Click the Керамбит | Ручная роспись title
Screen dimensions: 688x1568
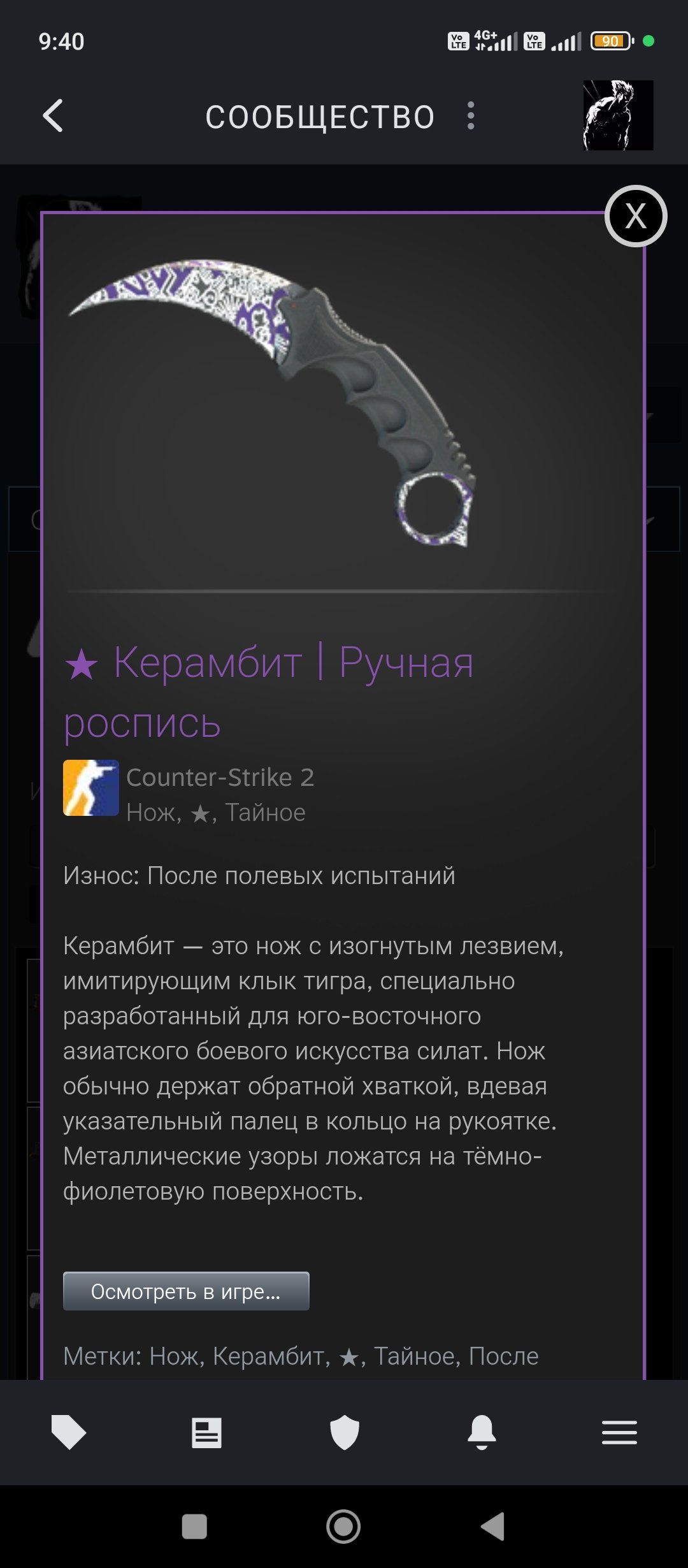pyautogui.click(x=268, y=692)
